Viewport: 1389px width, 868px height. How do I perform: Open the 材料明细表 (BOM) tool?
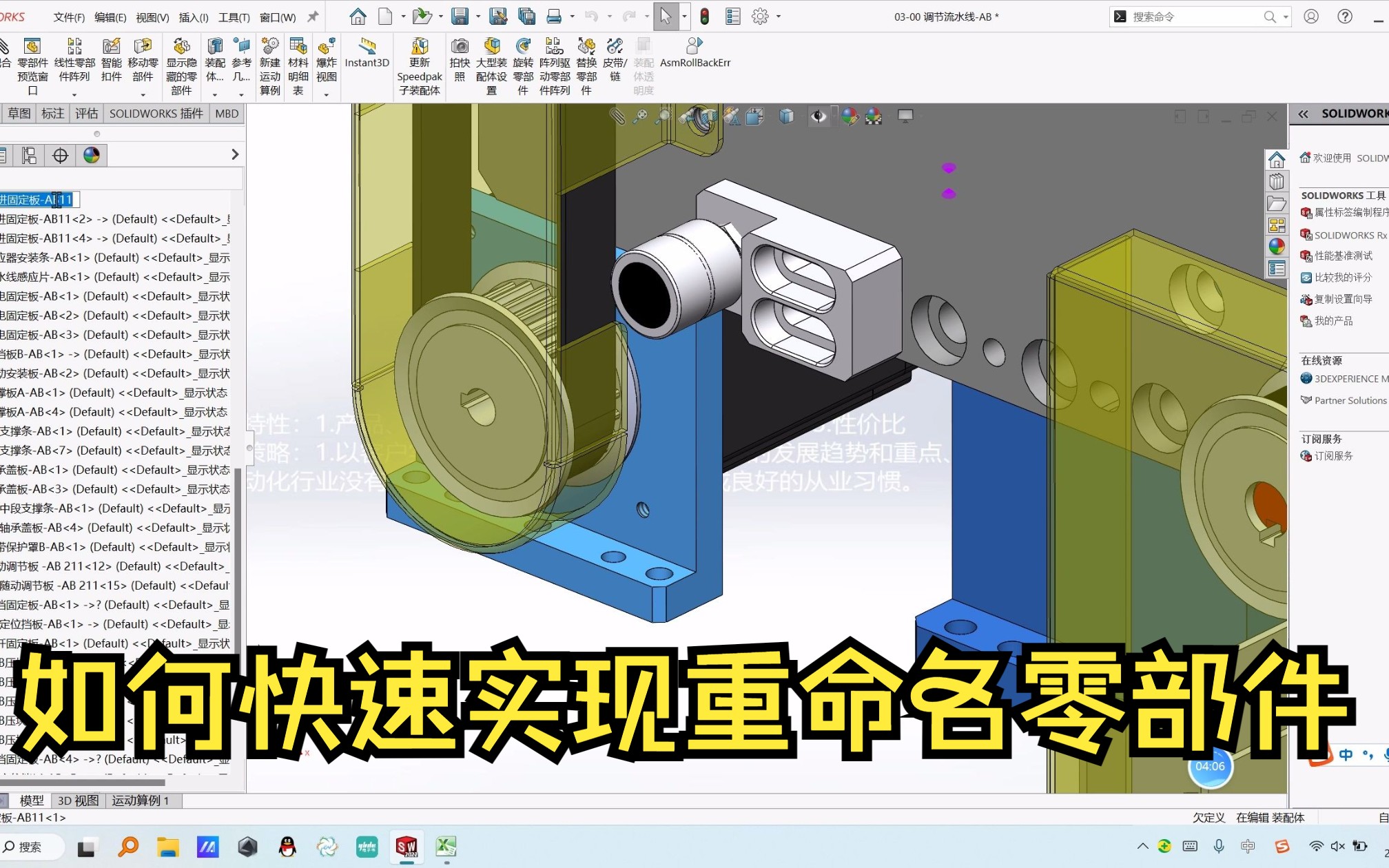(298, 62)
